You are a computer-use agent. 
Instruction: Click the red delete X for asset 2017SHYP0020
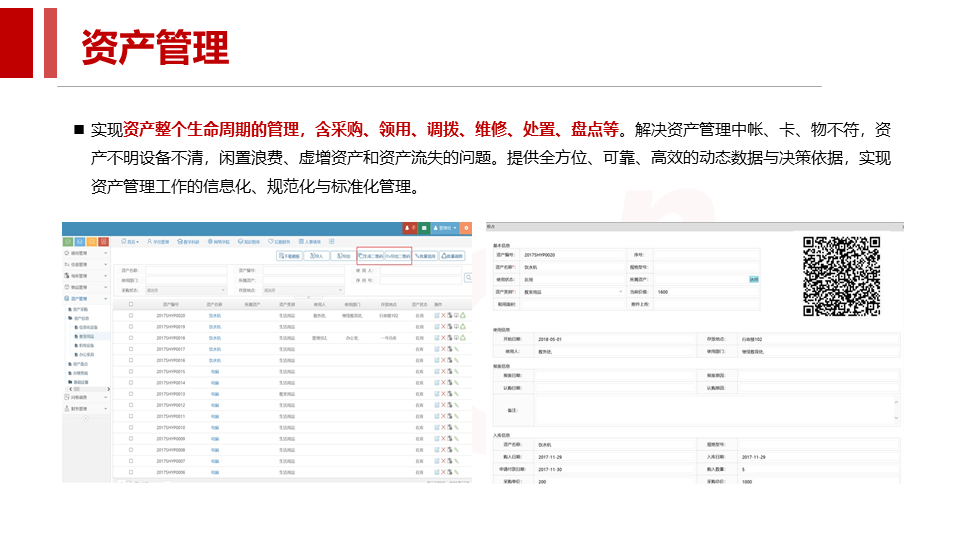(443, 315)
